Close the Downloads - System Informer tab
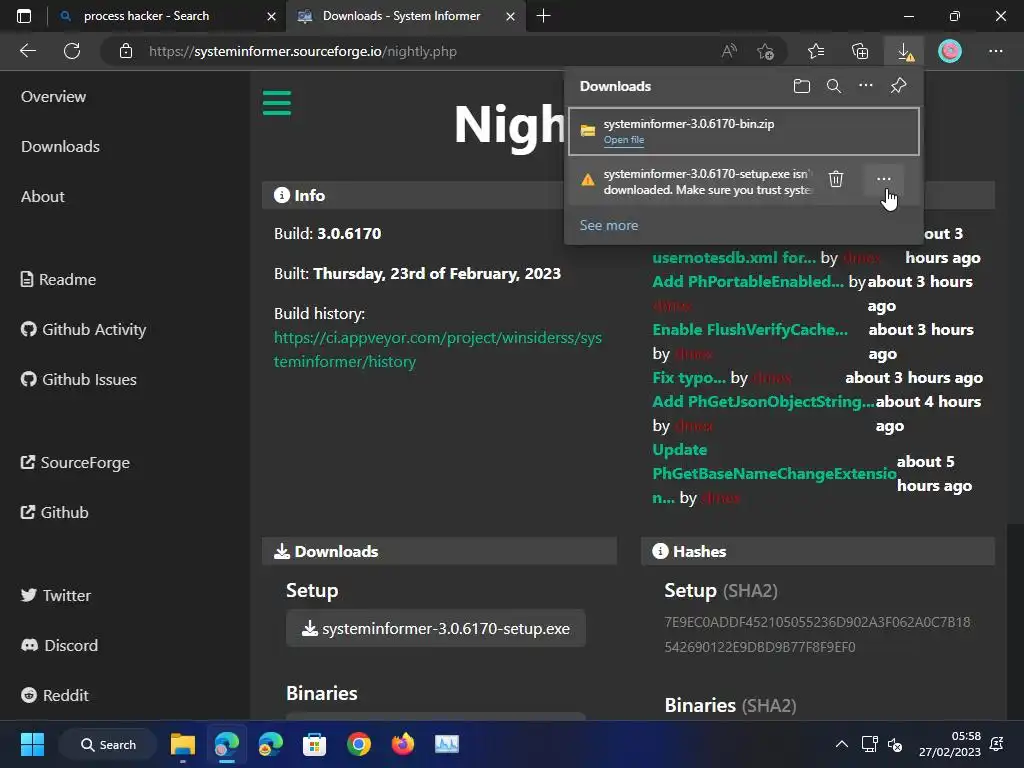The image size is (1024, 768). (511, 16)
